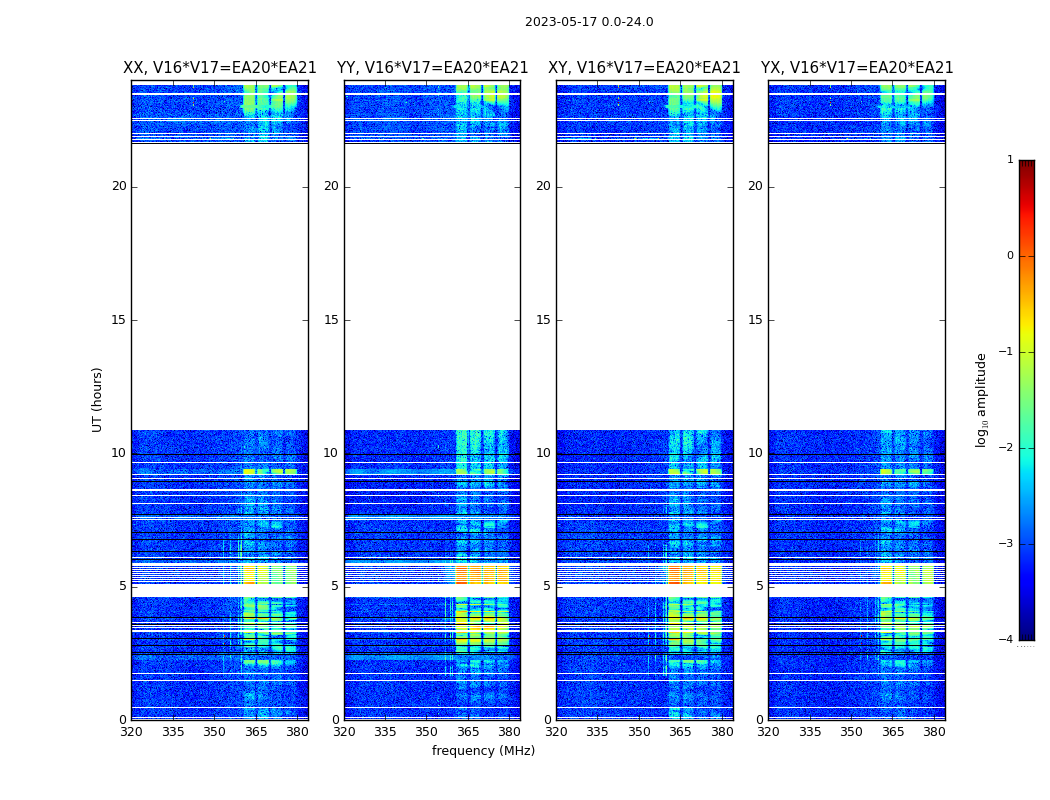Click the 320 MHz tick label under the XX plot

click(131, 732)
